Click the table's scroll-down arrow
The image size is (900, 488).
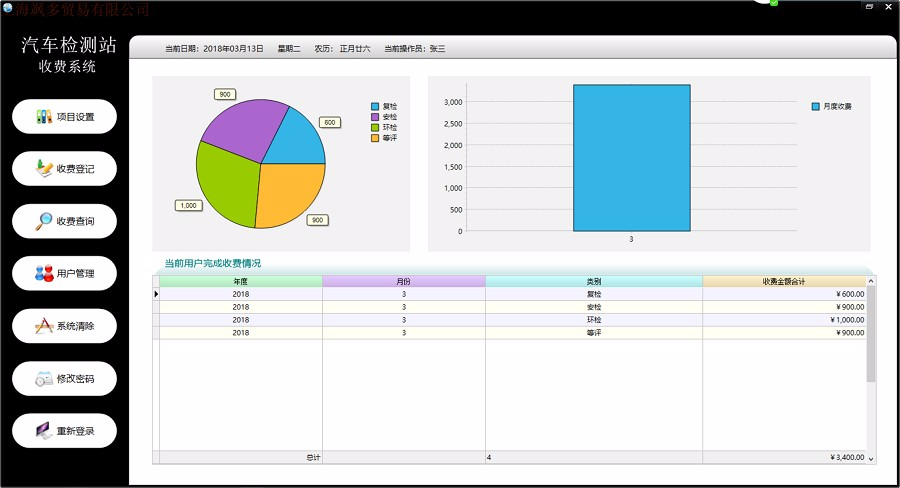tap(871, 458)
